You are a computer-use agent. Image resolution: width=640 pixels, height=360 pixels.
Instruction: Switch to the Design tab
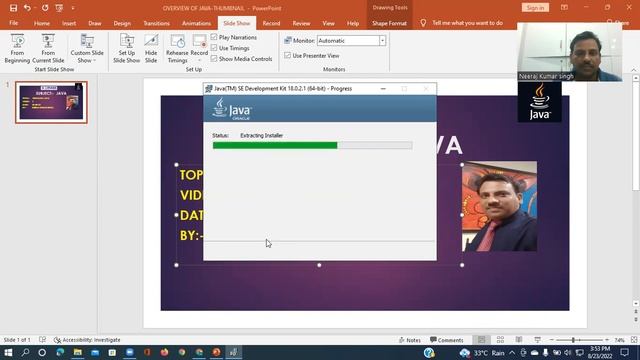click(122, 23)
